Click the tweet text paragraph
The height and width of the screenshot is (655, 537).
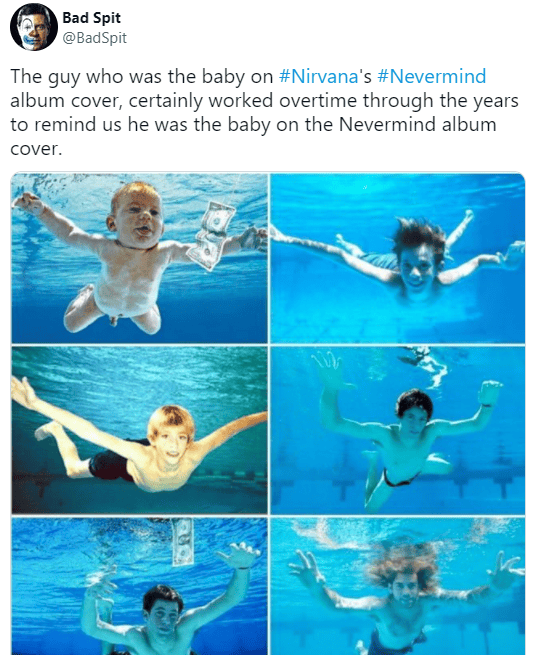coord(264,112)
